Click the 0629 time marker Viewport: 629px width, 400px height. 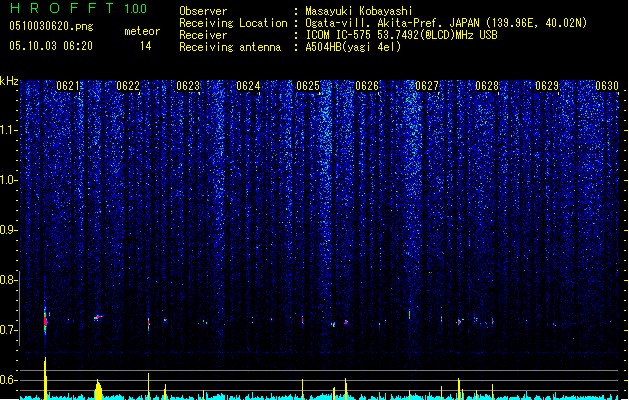pos(547,86)
